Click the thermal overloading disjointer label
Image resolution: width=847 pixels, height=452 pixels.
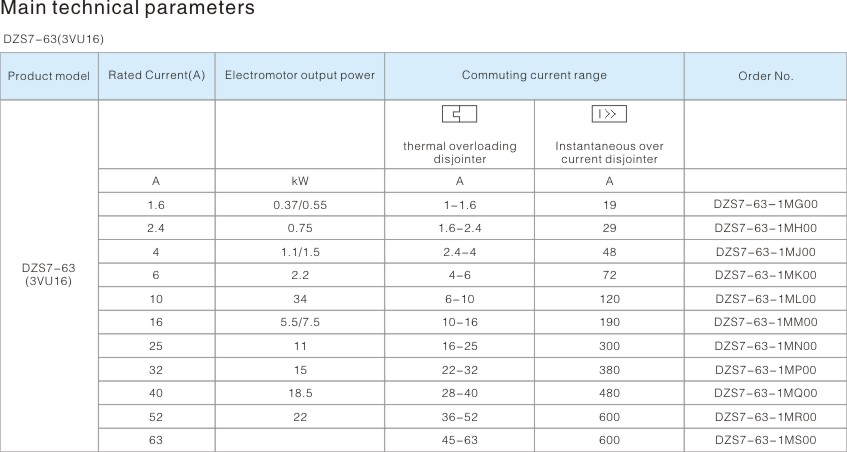(459, 153)
